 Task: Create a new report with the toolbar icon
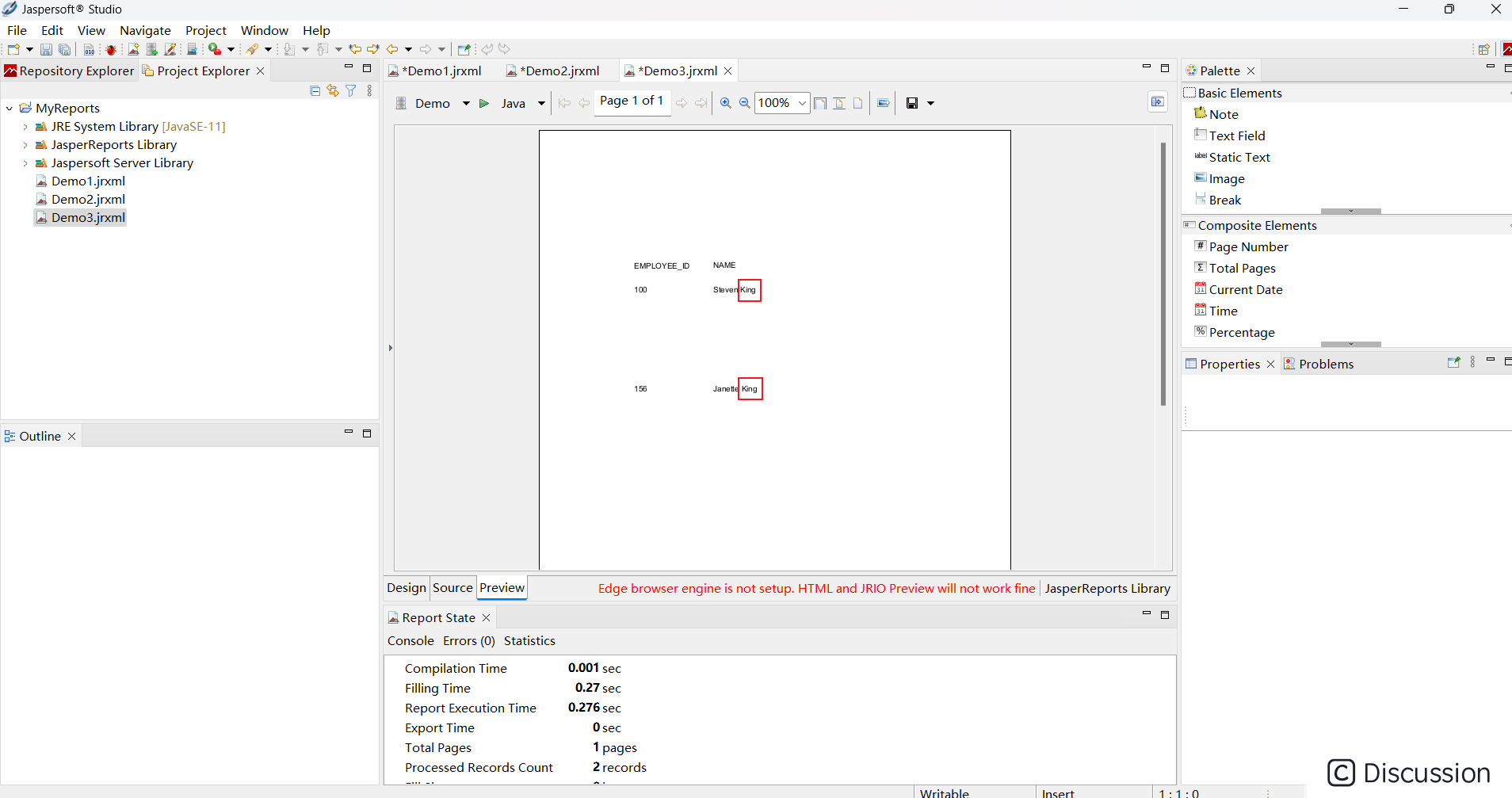(133, 49)
